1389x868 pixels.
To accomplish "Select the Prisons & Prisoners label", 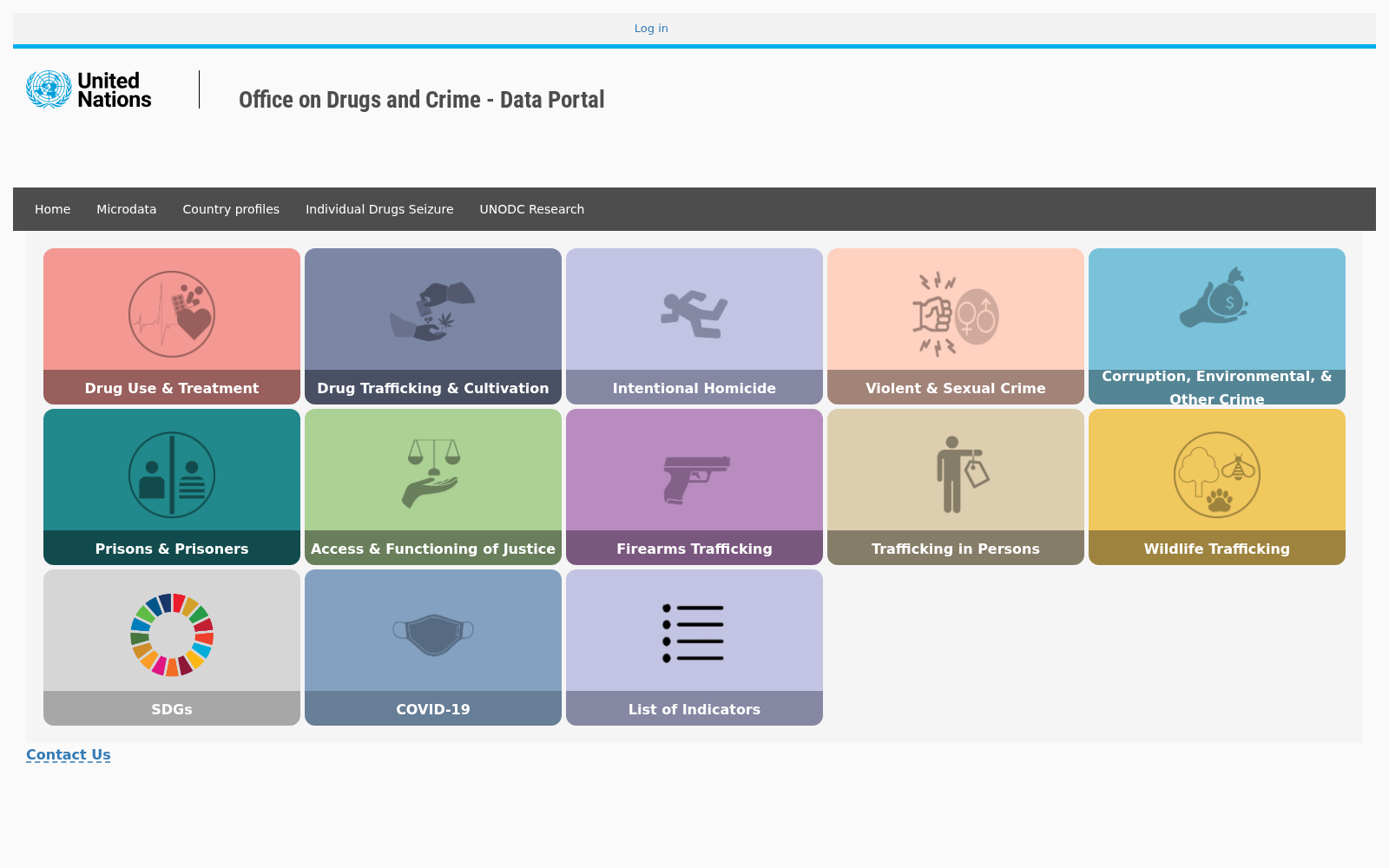I will click(172, 549).
